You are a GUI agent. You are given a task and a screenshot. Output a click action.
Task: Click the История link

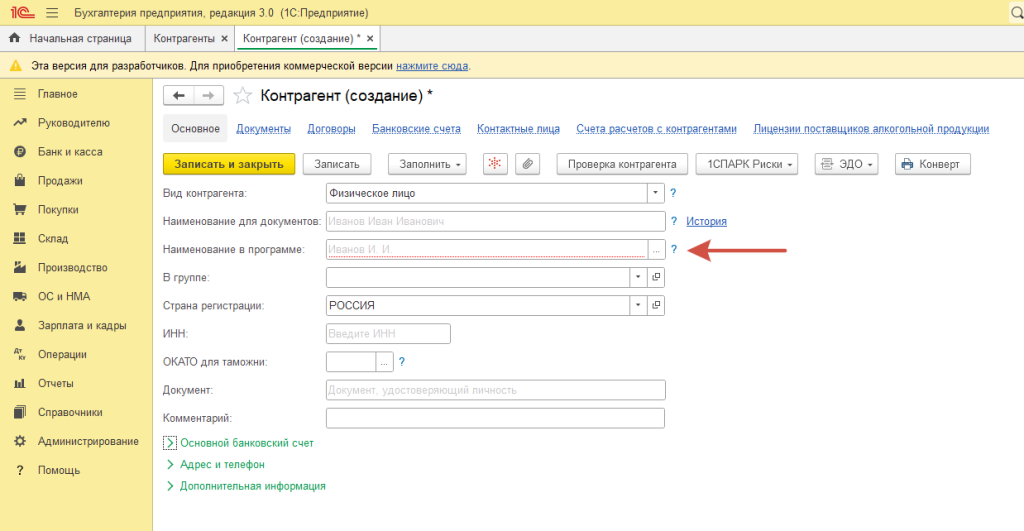click(x=706, y=221)
